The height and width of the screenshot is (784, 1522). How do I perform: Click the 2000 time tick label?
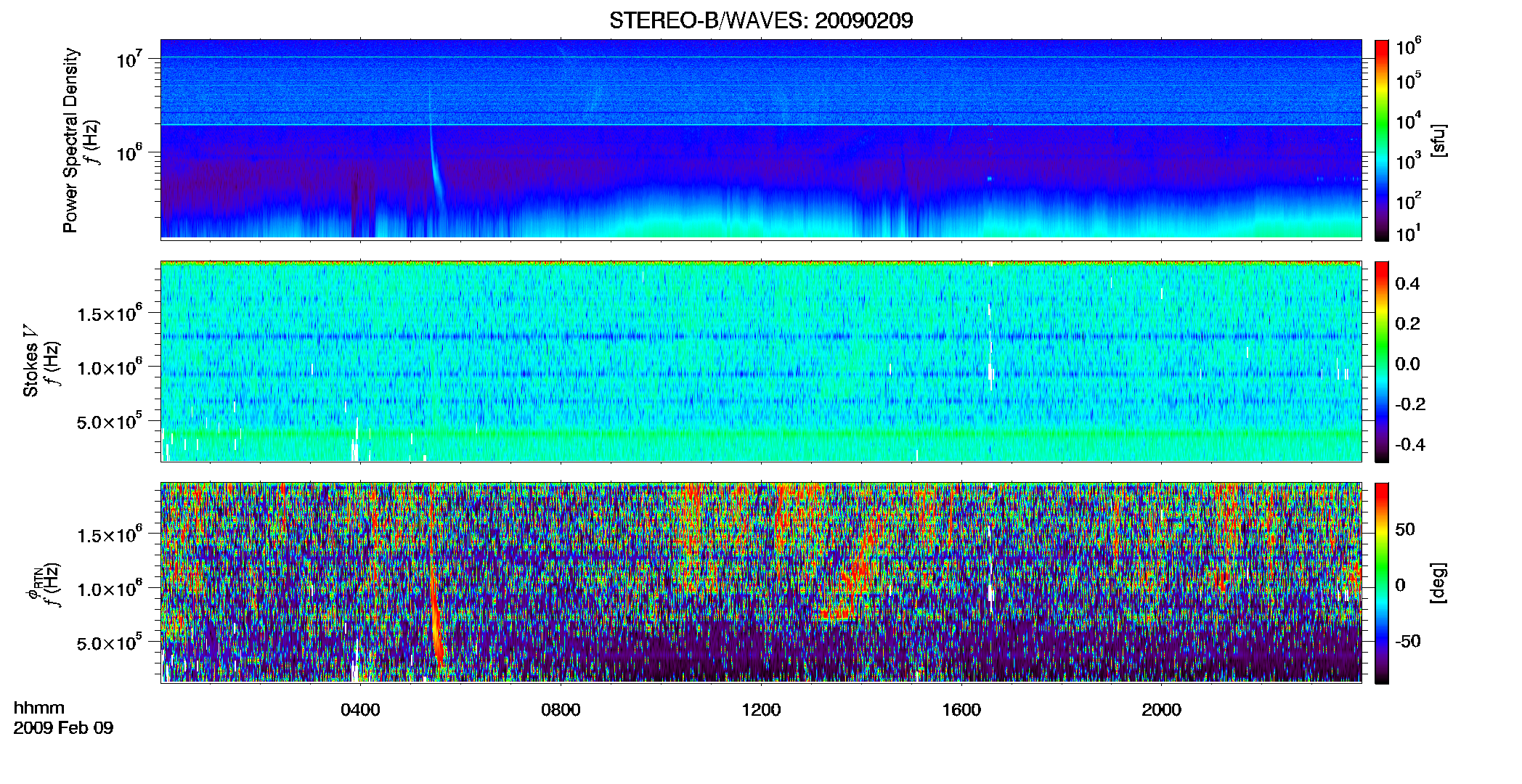1161,710
